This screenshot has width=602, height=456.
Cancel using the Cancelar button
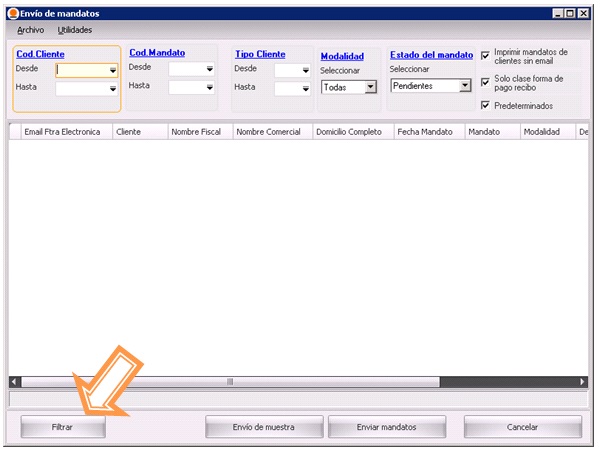pos(522,427)
